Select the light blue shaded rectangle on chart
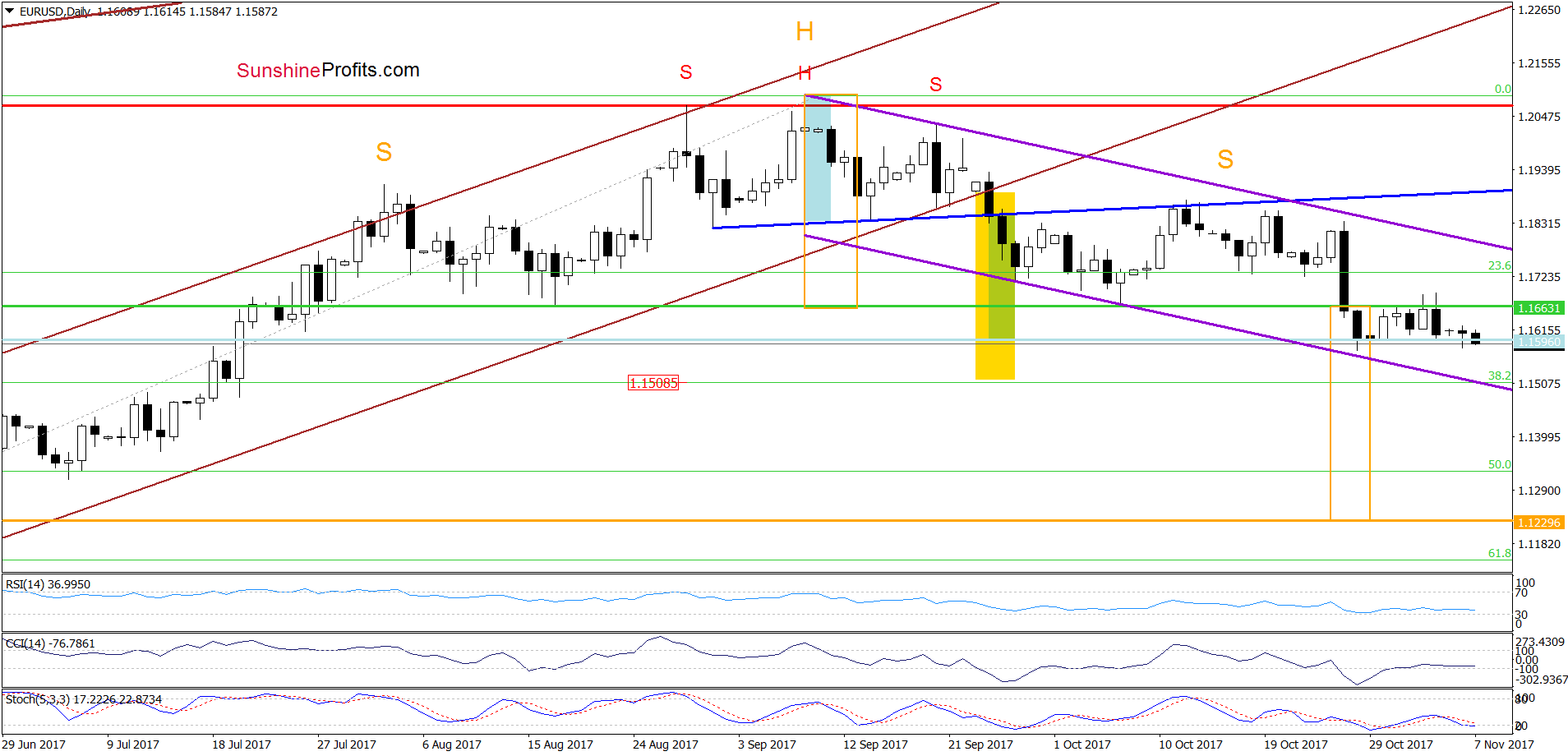This screenshot has height=756, width=1568. pyautogui.click(x=818, y=159)
